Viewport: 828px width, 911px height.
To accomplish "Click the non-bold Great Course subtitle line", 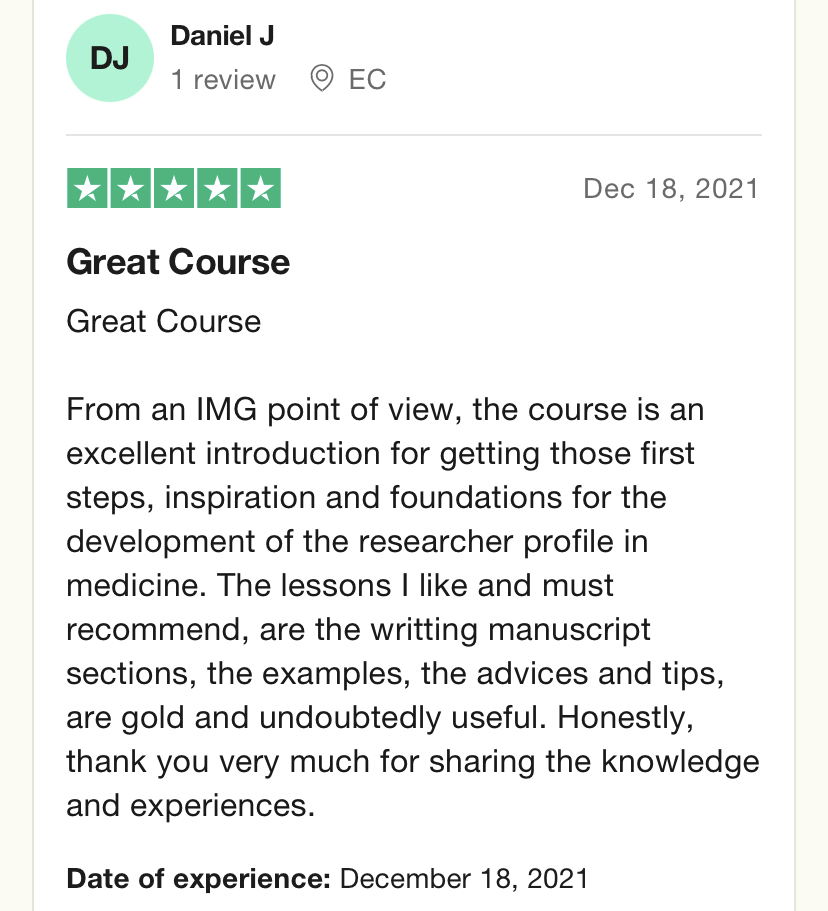I will 164,321.
